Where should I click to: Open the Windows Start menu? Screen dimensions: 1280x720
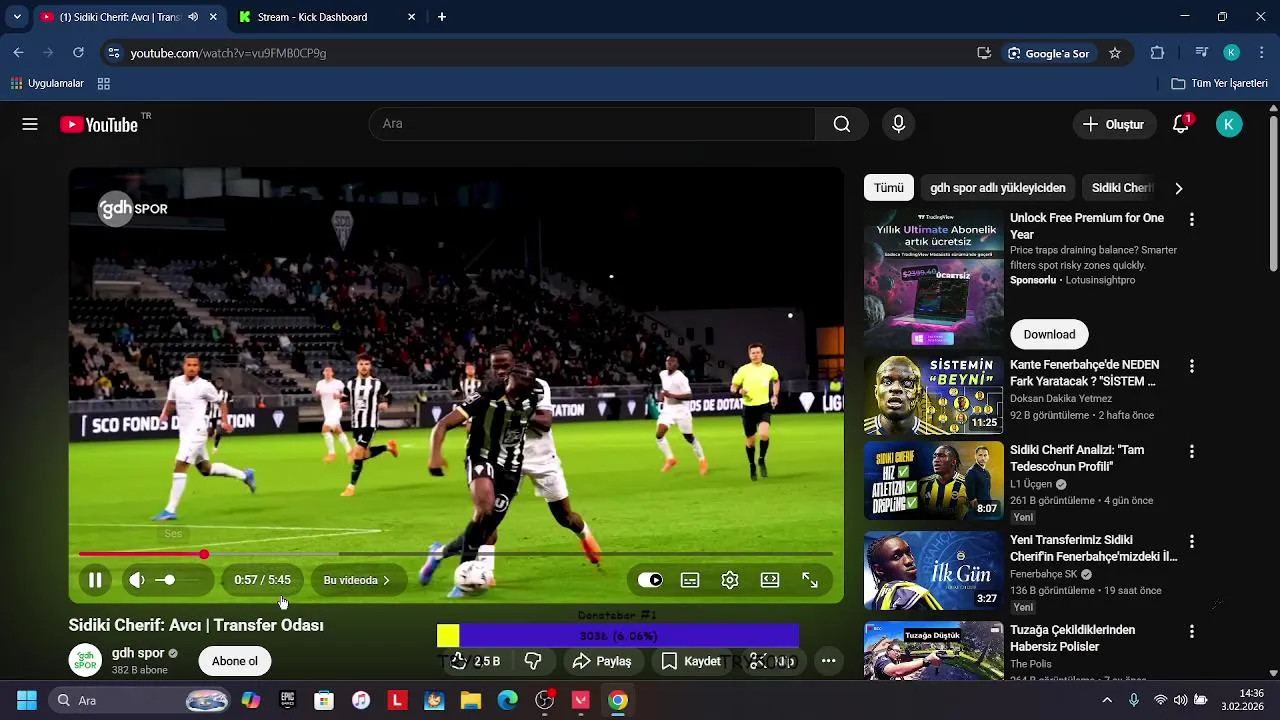[x=27, y=700]
